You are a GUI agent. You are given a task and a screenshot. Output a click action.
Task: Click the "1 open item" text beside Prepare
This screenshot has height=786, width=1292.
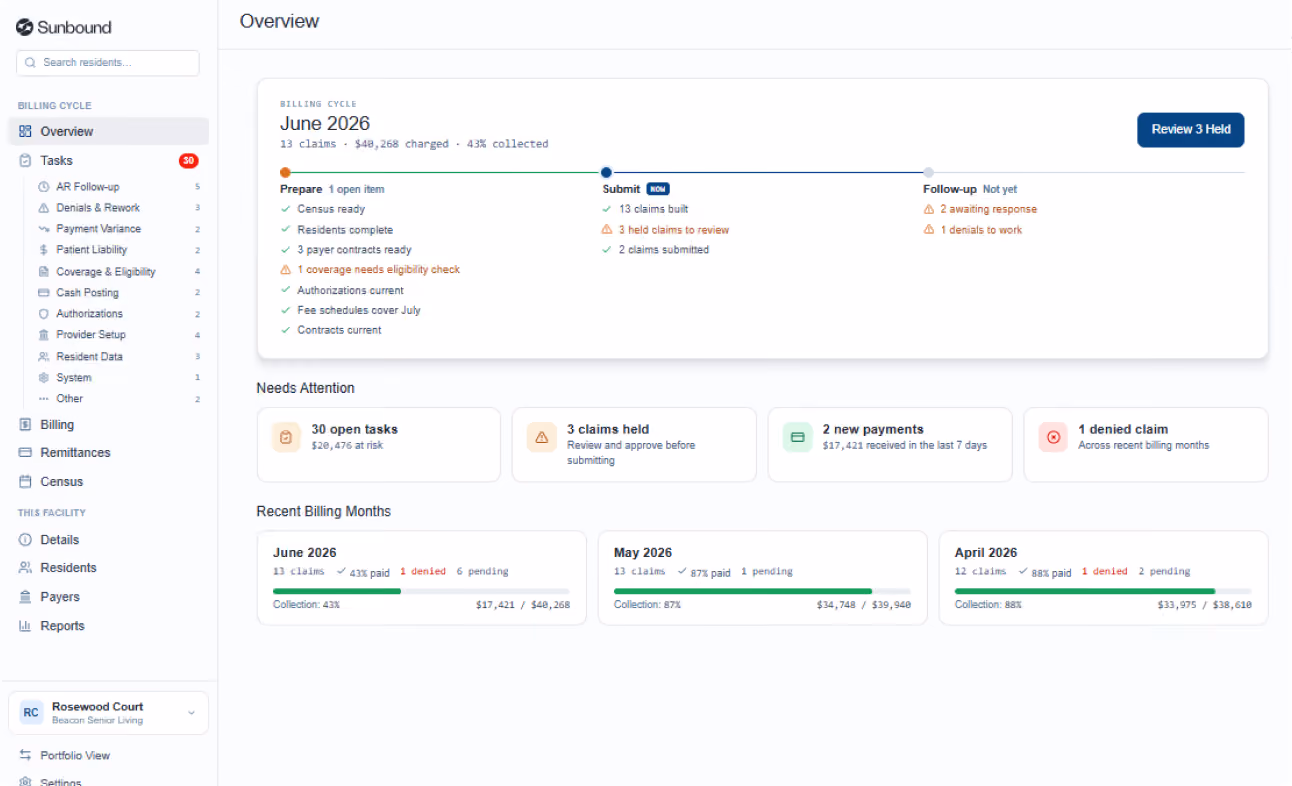356,189
